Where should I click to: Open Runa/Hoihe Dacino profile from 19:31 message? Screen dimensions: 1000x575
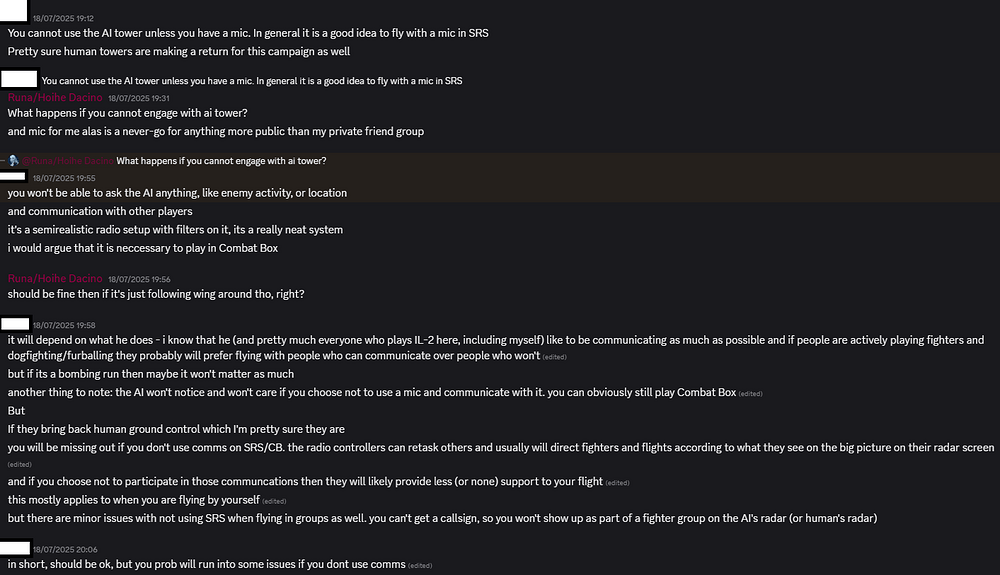[x=55, y=98]
